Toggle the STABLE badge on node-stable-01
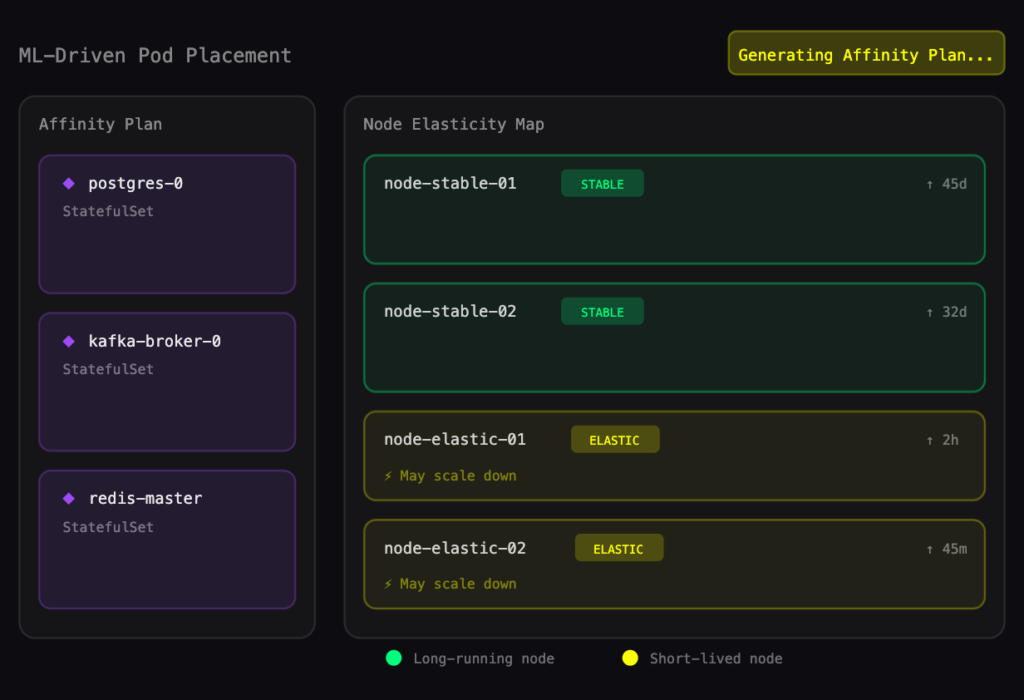This screenshot has height=700, width=1024. (x=602, y=183)
